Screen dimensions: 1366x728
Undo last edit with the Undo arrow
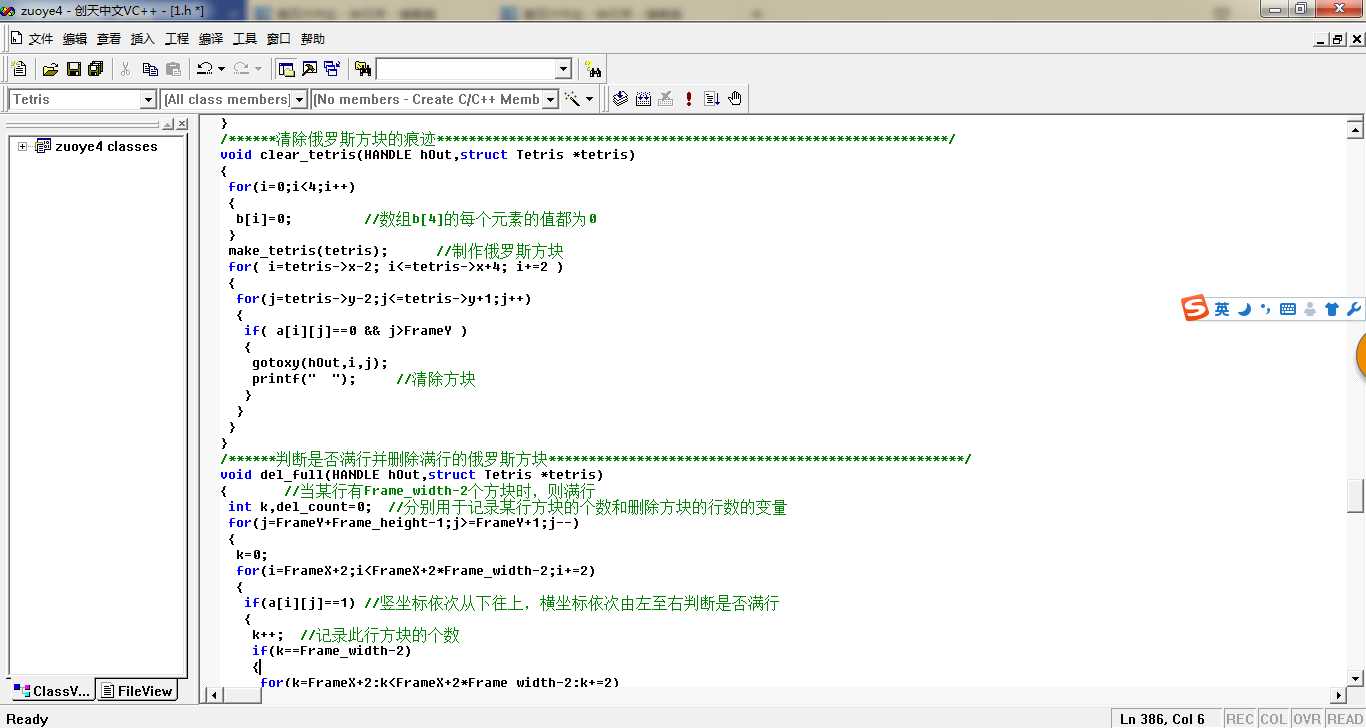click(204, 69)
